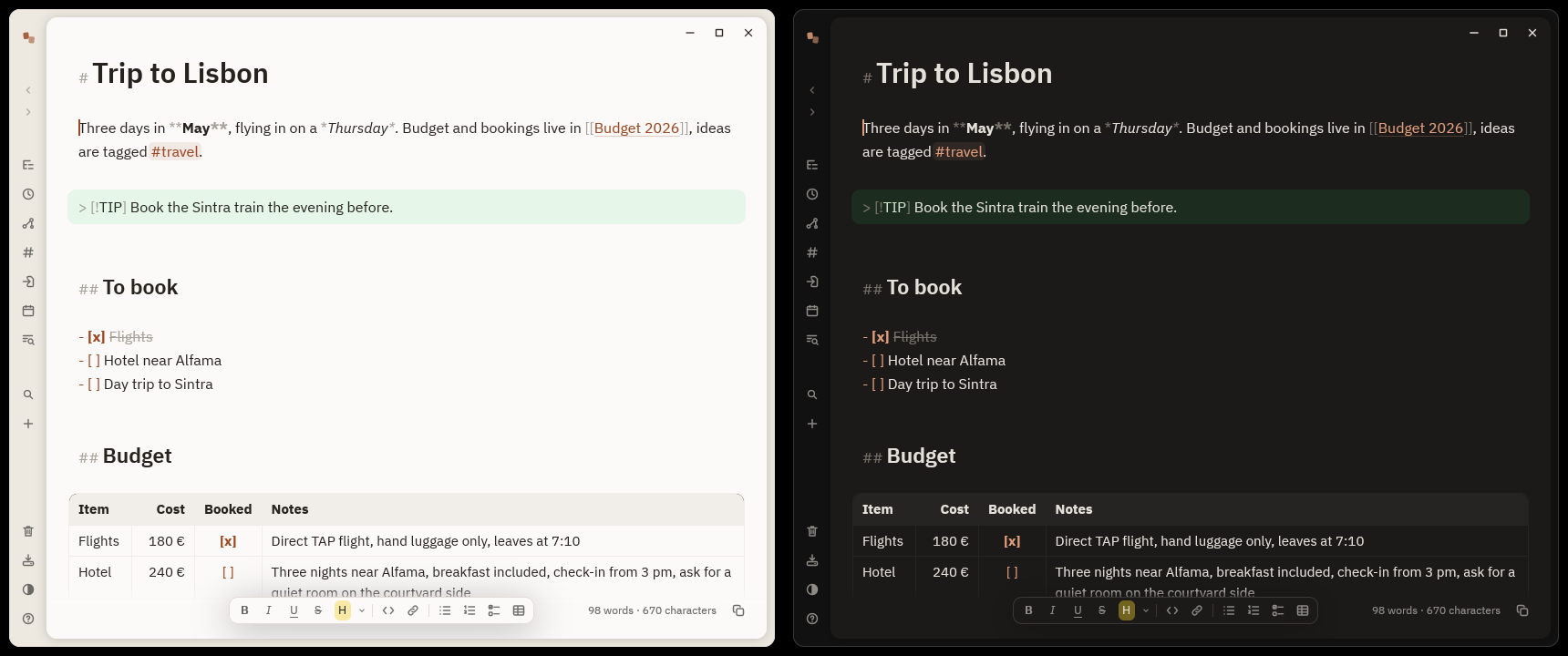
Task: Open the trash icon in light sidebar
Action: (28, 531)
